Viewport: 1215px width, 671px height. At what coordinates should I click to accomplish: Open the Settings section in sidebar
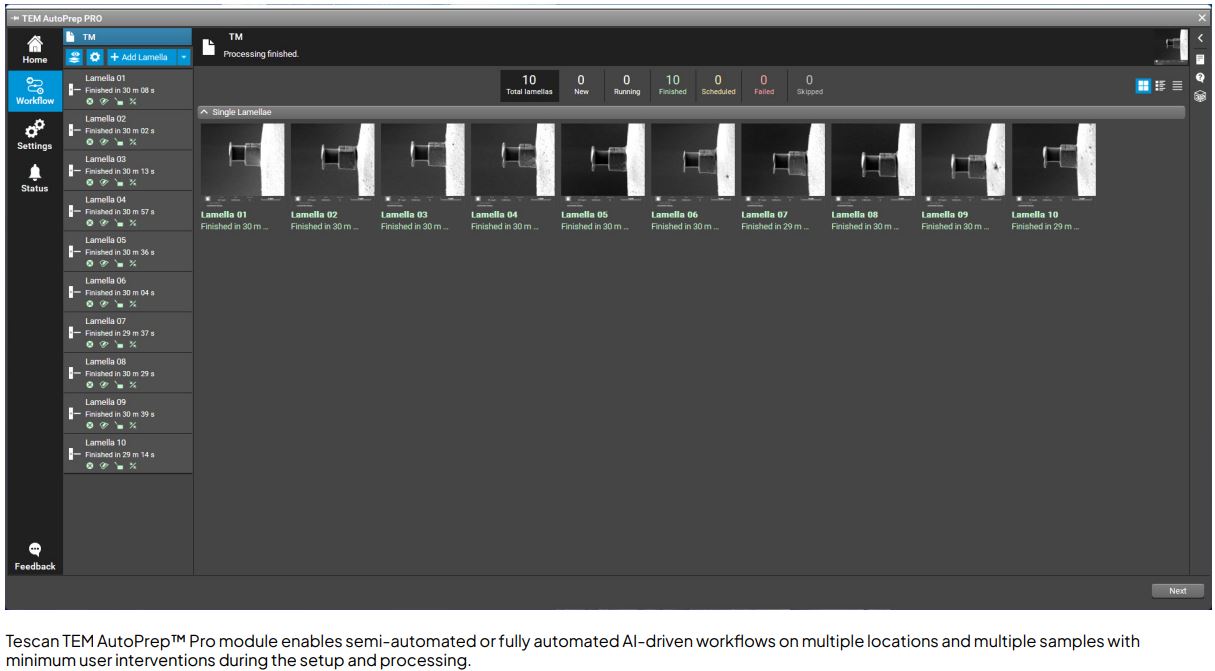tap(35, 134)
